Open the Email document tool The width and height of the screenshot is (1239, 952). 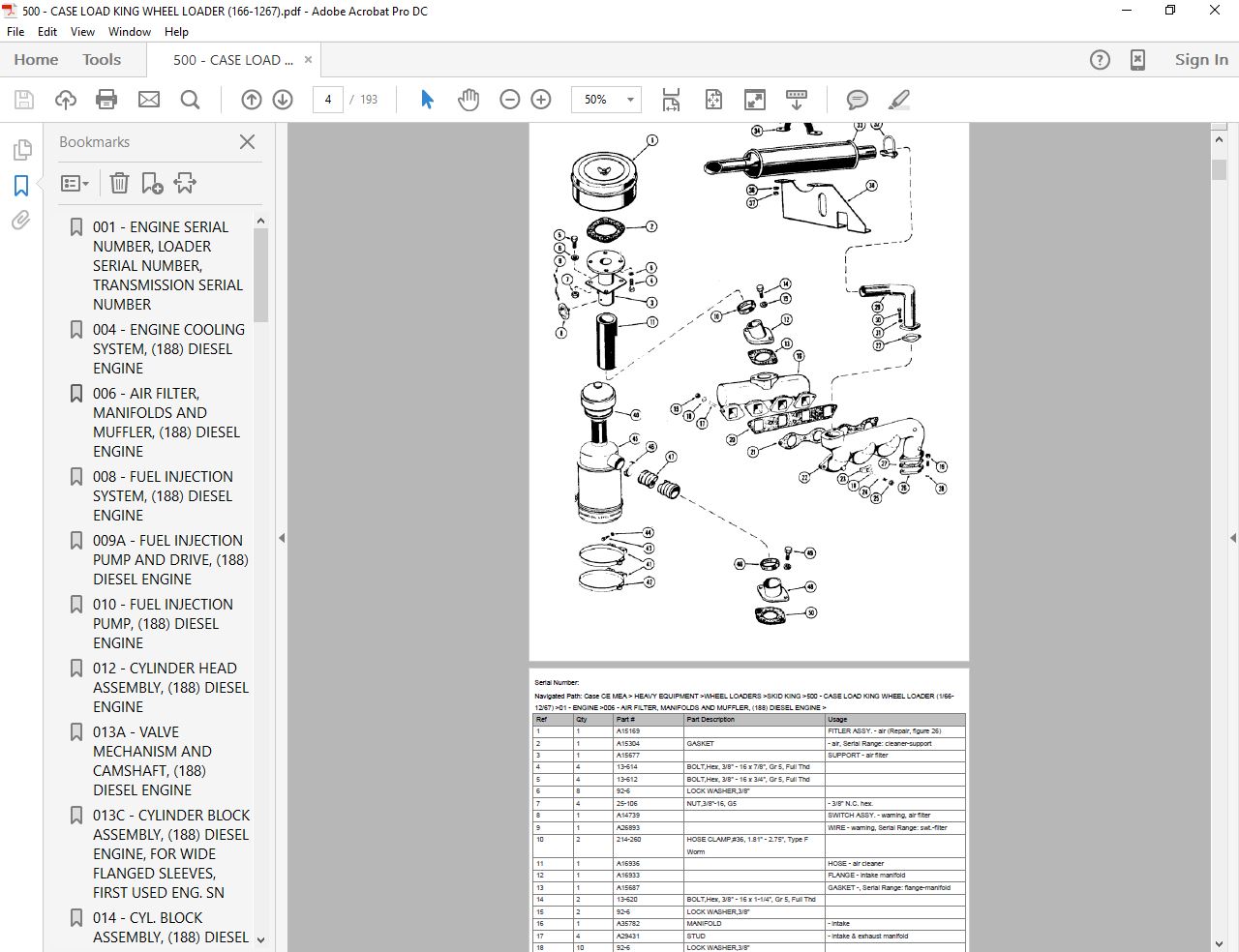149,99
